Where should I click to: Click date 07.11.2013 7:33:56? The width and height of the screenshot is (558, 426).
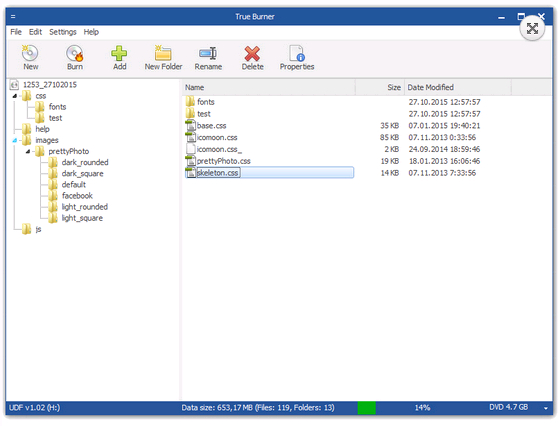pyautogui.click(x=442, y=173)
